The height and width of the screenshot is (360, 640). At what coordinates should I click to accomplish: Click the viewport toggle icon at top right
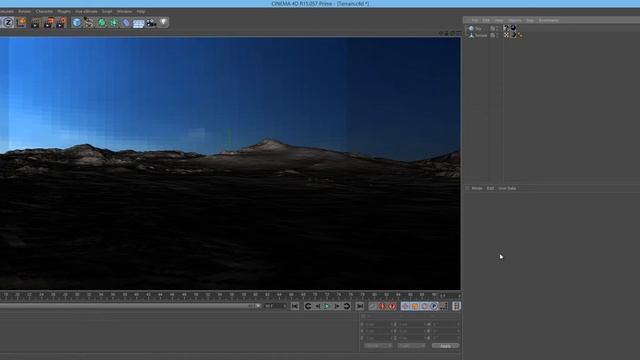tap(458, 33)
